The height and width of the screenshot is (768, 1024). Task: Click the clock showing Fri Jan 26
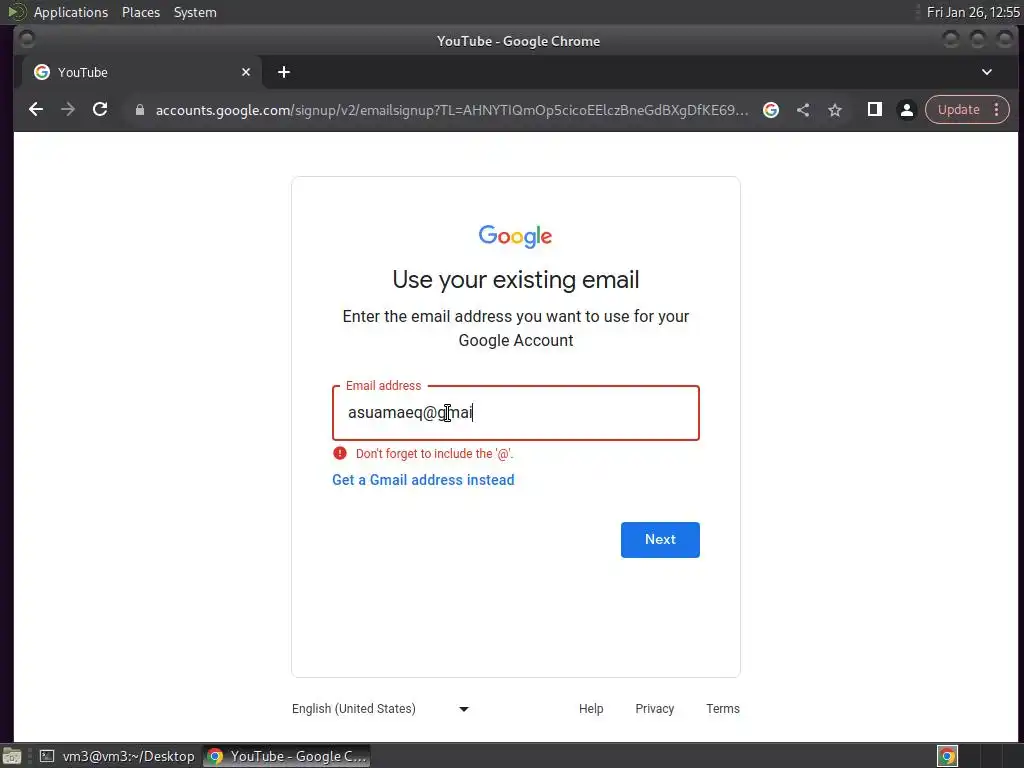tap(973, 12)
